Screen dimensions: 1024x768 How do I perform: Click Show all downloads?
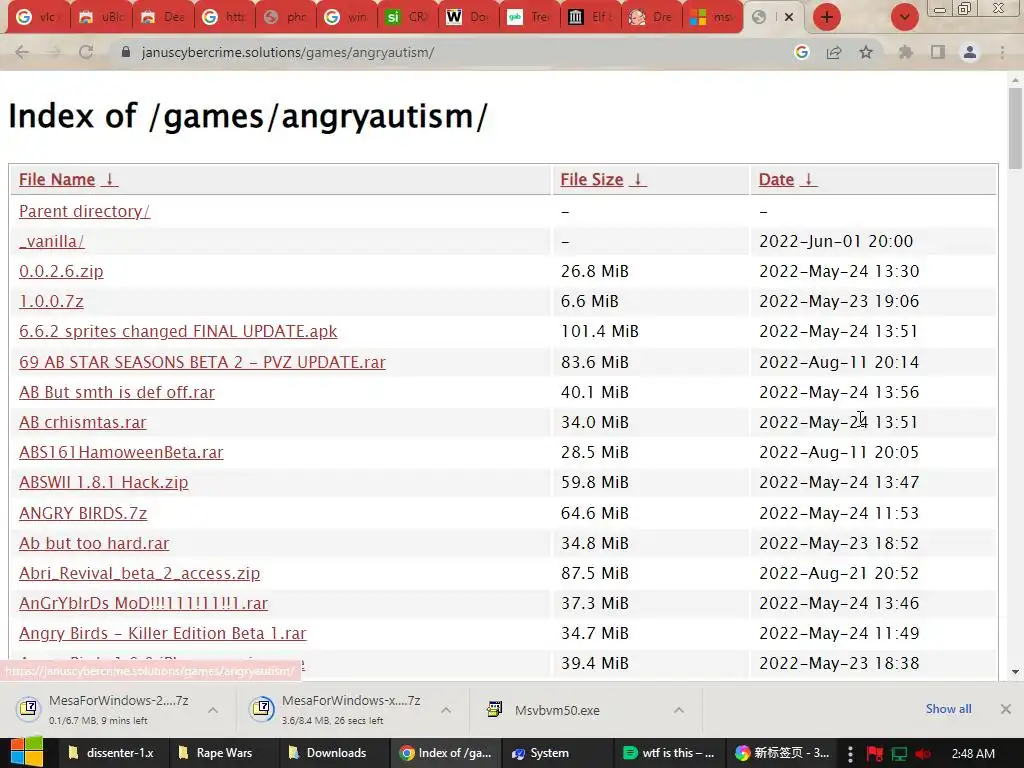(x=948, y=709)
